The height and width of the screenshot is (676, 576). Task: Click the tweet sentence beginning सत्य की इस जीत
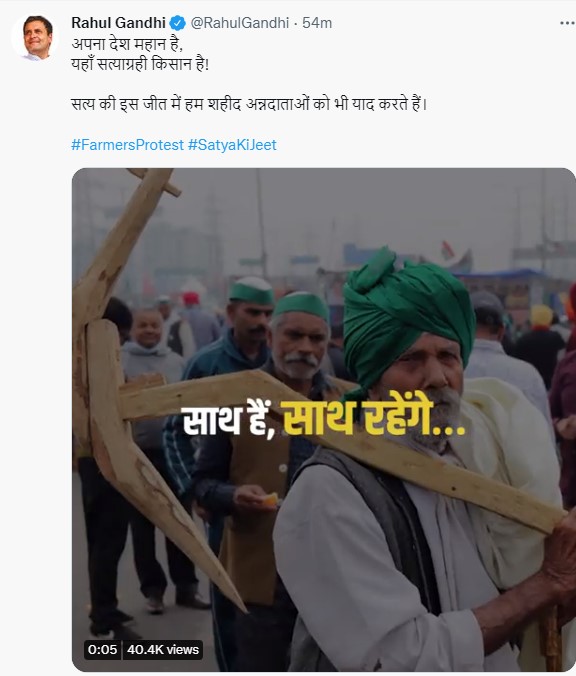[249, 104]
